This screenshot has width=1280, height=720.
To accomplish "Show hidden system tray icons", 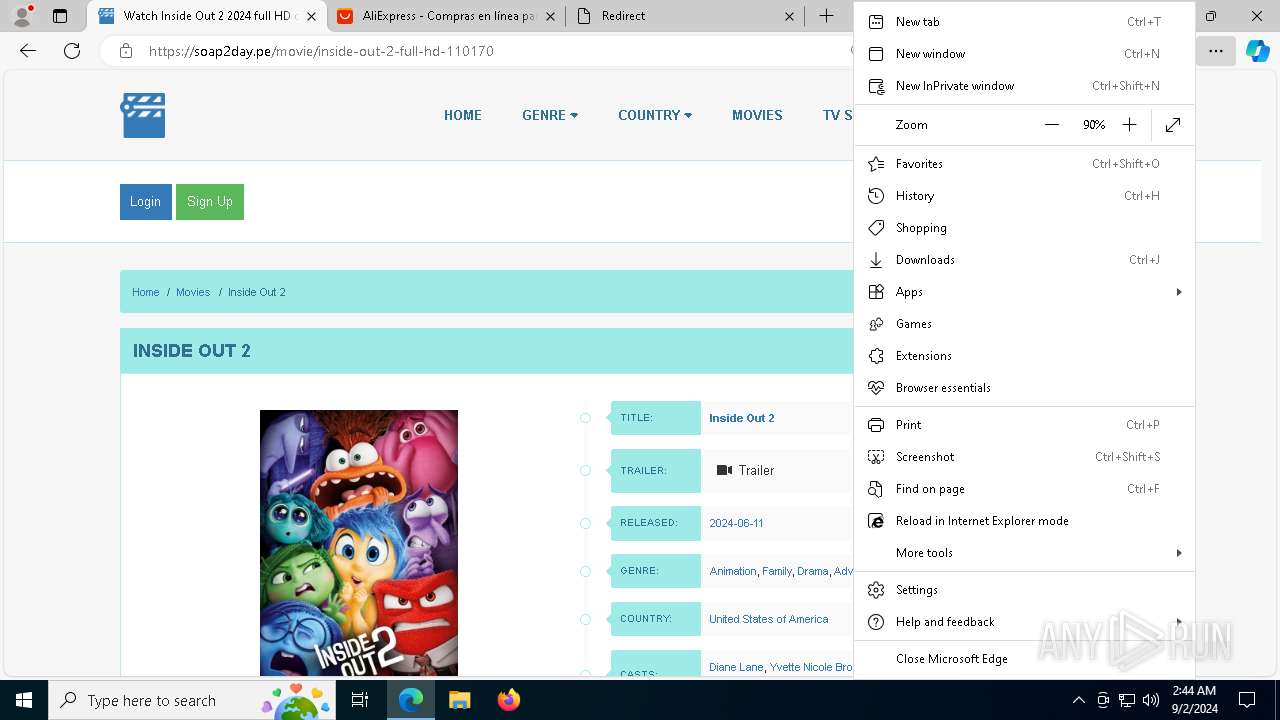I will point(1078,700).
